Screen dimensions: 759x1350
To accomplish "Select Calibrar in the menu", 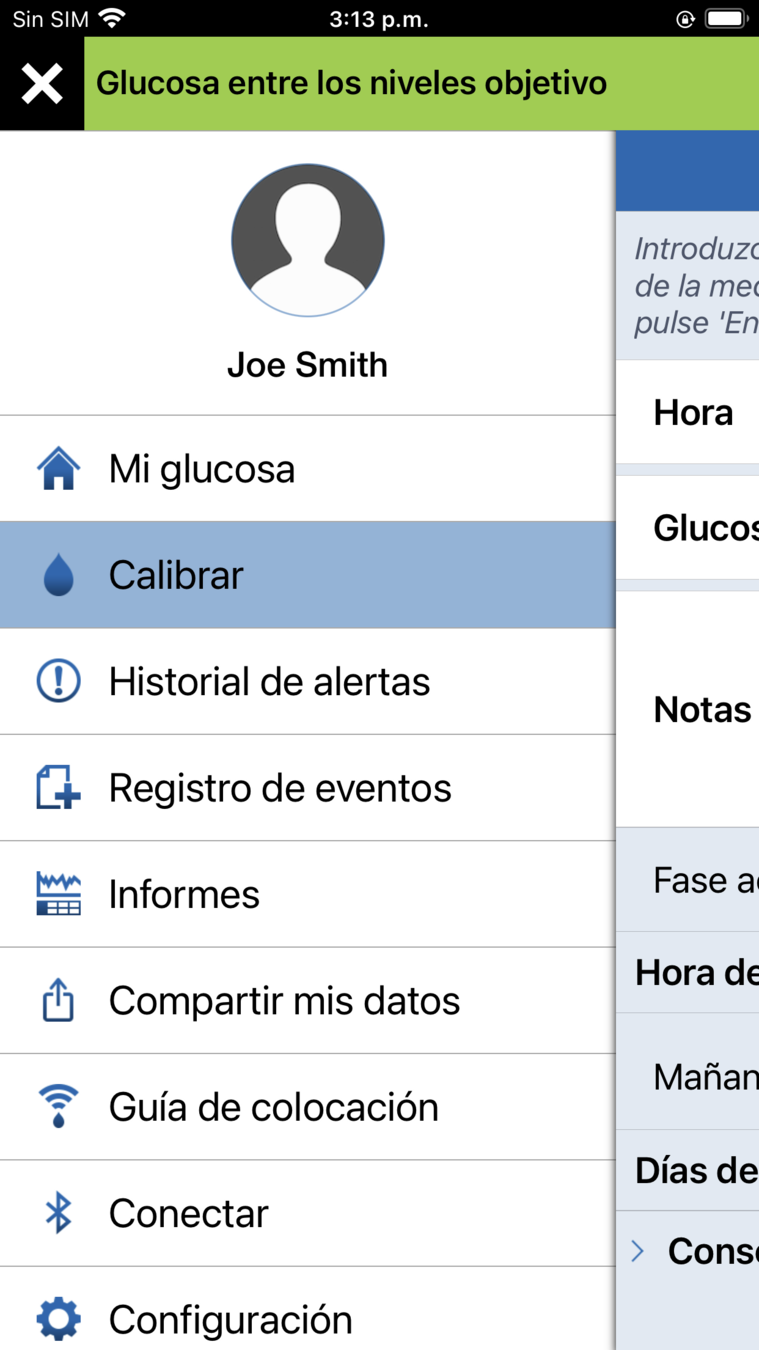I will click(176, 576).
